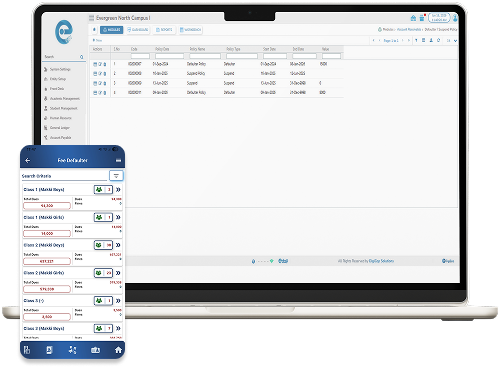Click the Policy Name column header
Viewport: 501px width, 367px height.
point(198,49)
